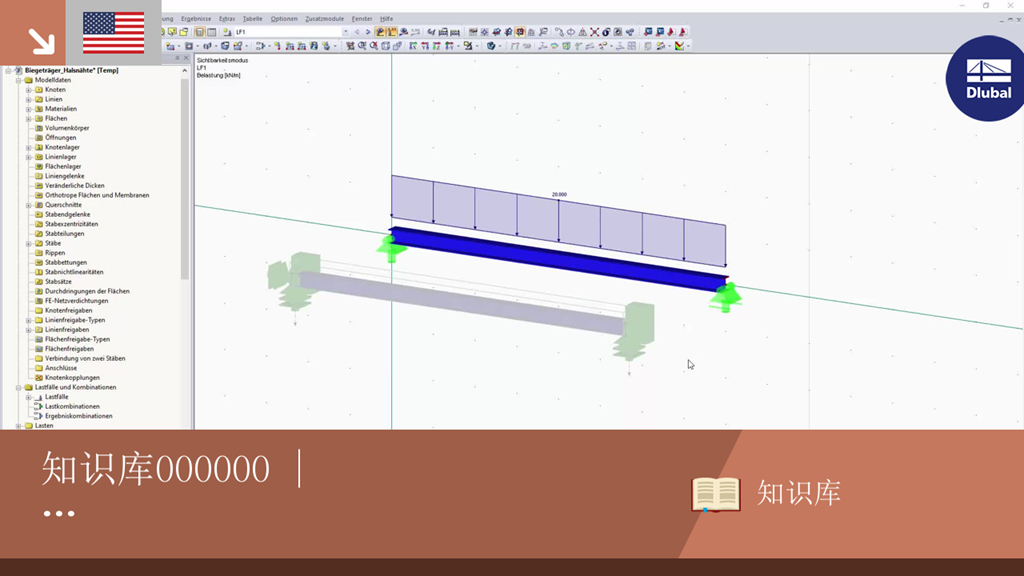Open the edit load cases icon beside LF1

click(227, 32)
